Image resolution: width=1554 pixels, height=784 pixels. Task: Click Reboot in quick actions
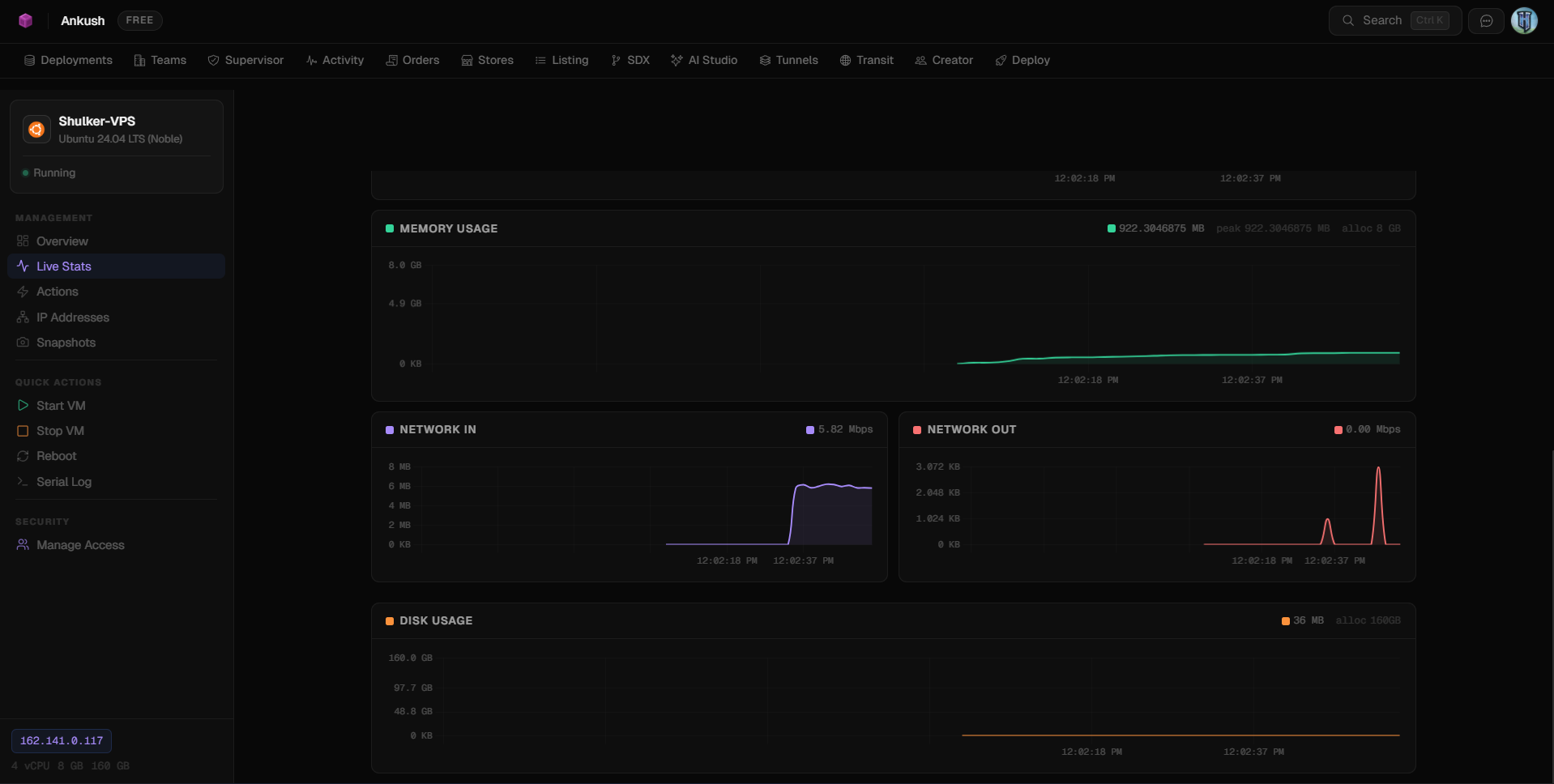click(x=116, y=456)
